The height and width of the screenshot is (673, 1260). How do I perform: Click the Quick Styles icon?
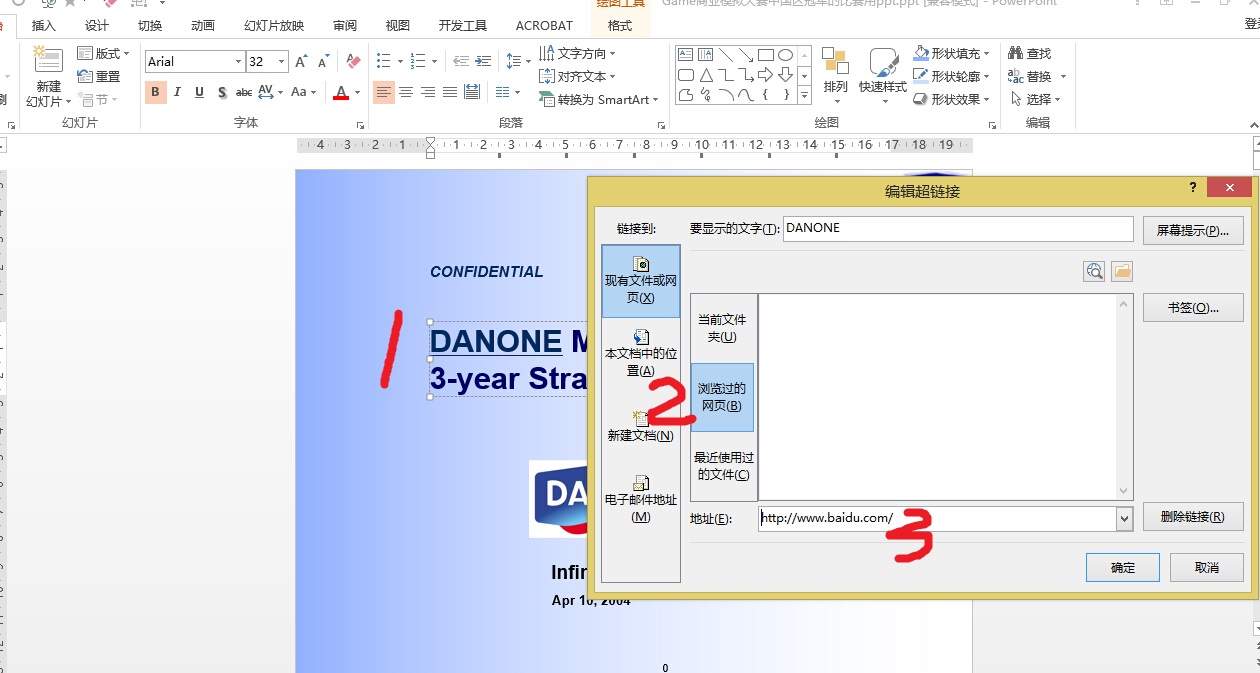tap(883, 62)
